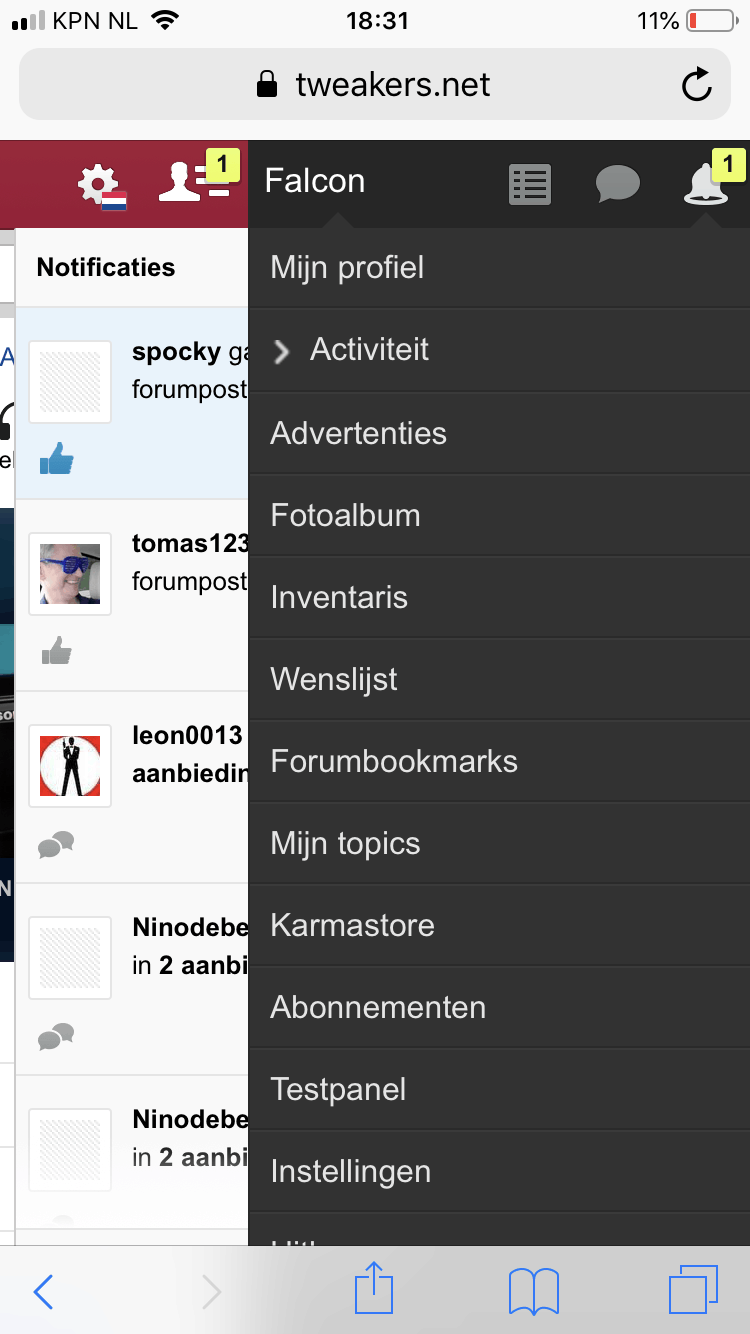Go back with Safari back arrow
Image resolution: width=750 pixels, height=1334 pixels.
coord(43,1292)
